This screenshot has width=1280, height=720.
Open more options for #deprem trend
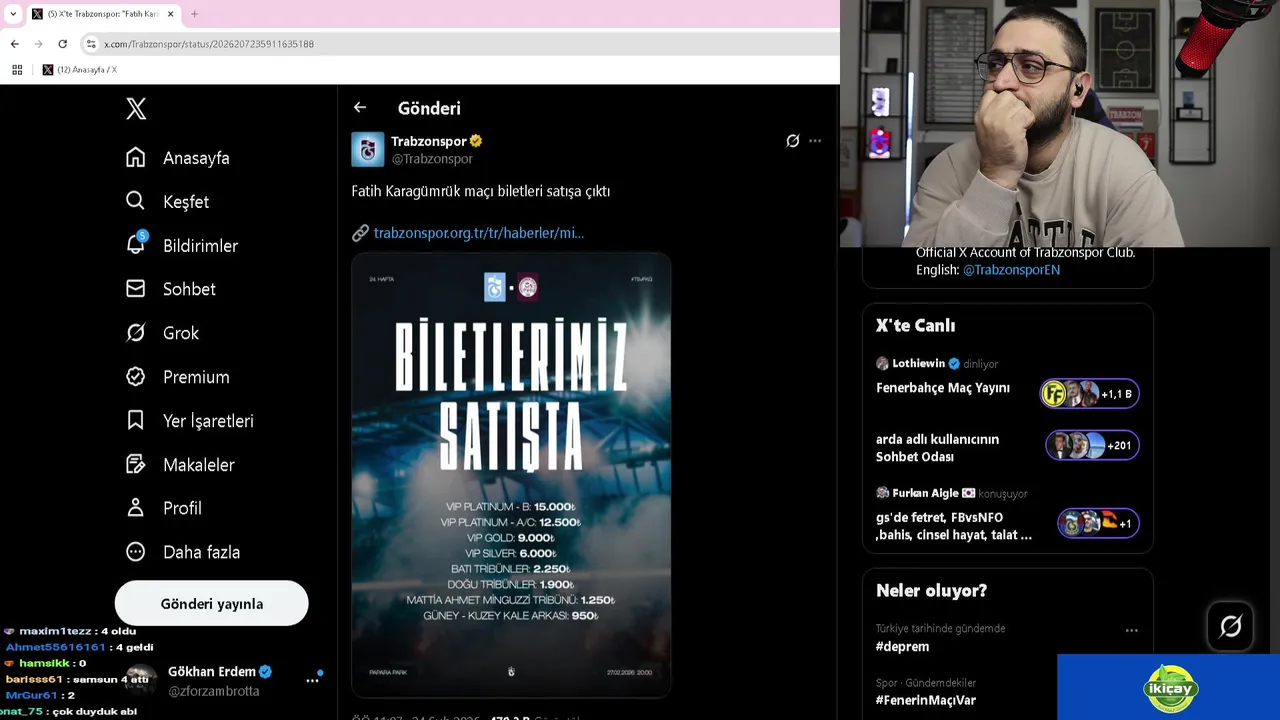point(1131,631)
